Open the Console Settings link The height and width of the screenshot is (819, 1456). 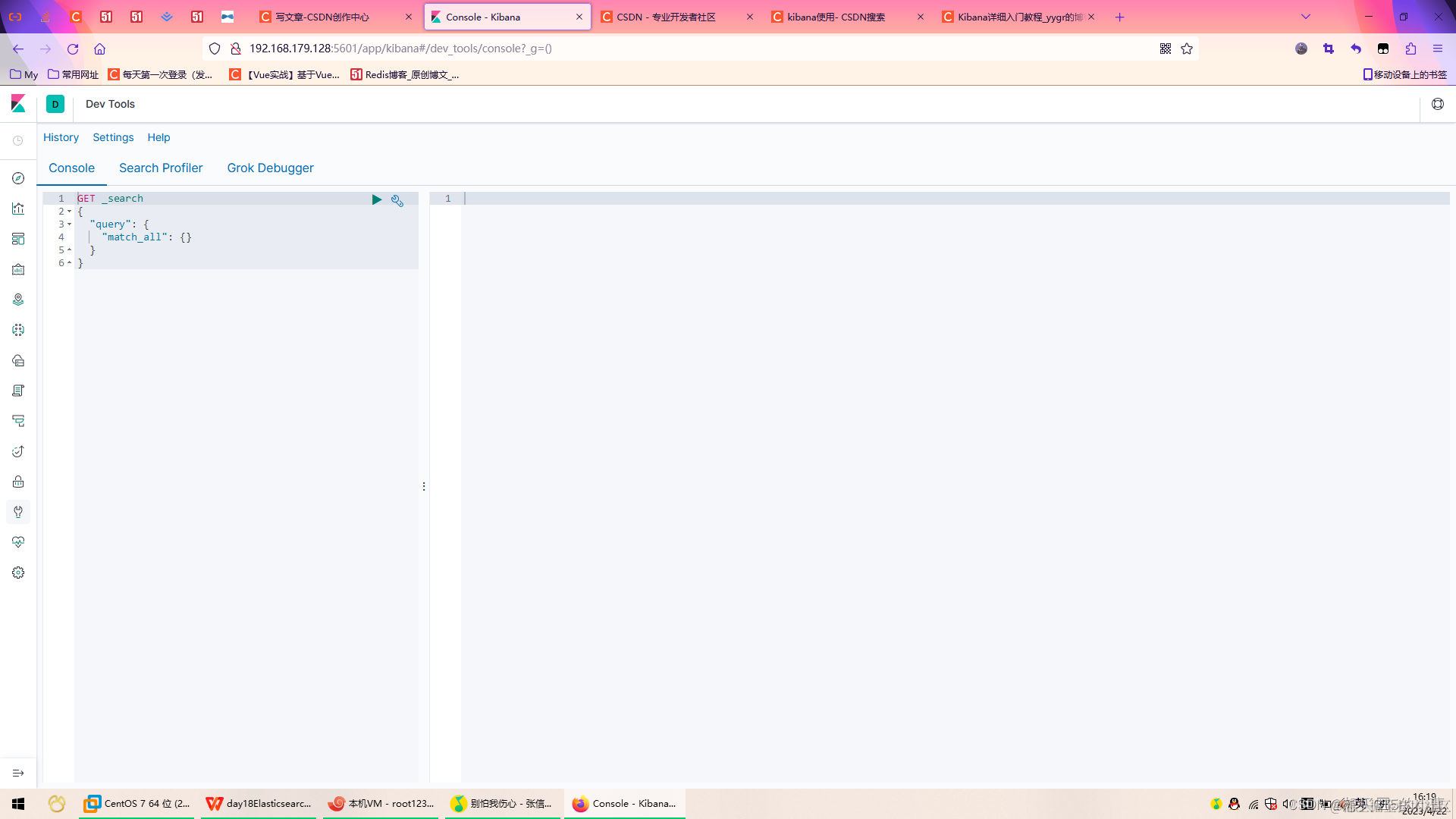(113, 137)
